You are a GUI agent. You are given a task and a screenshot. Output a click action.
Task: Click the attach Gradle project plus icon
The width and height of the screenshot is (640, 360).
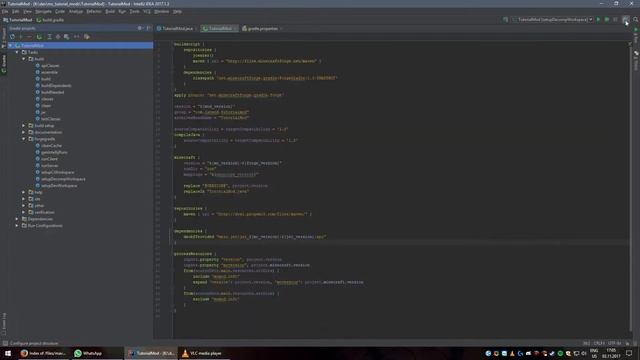[x=21, y=37]
